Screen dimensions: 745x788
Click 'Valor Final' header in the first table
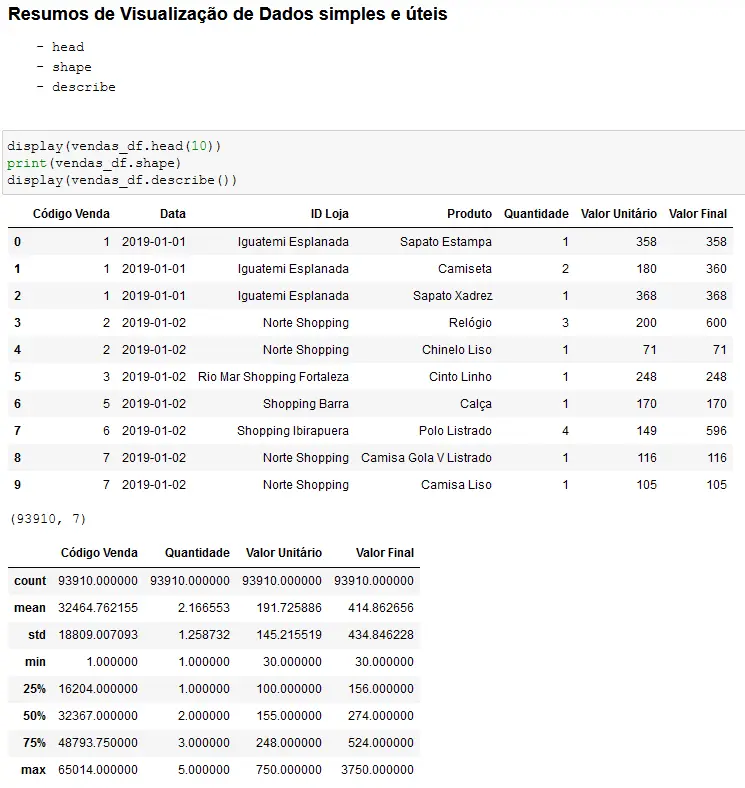click(x=697, y=214)
